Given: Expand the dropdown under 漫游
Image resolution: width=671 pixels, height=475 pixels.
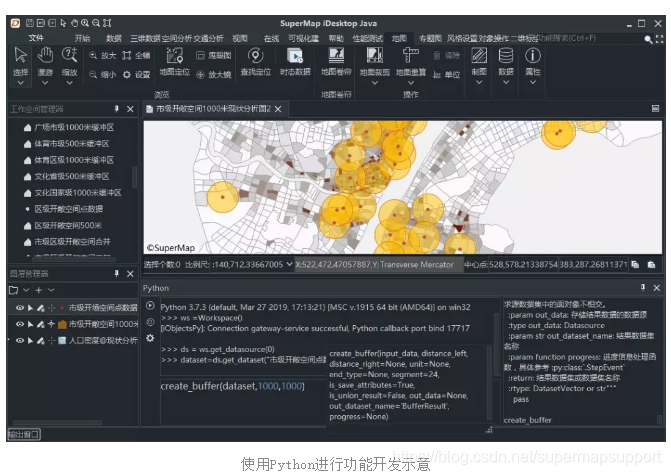Looking at the screenshot, I should tap(45, 83).
